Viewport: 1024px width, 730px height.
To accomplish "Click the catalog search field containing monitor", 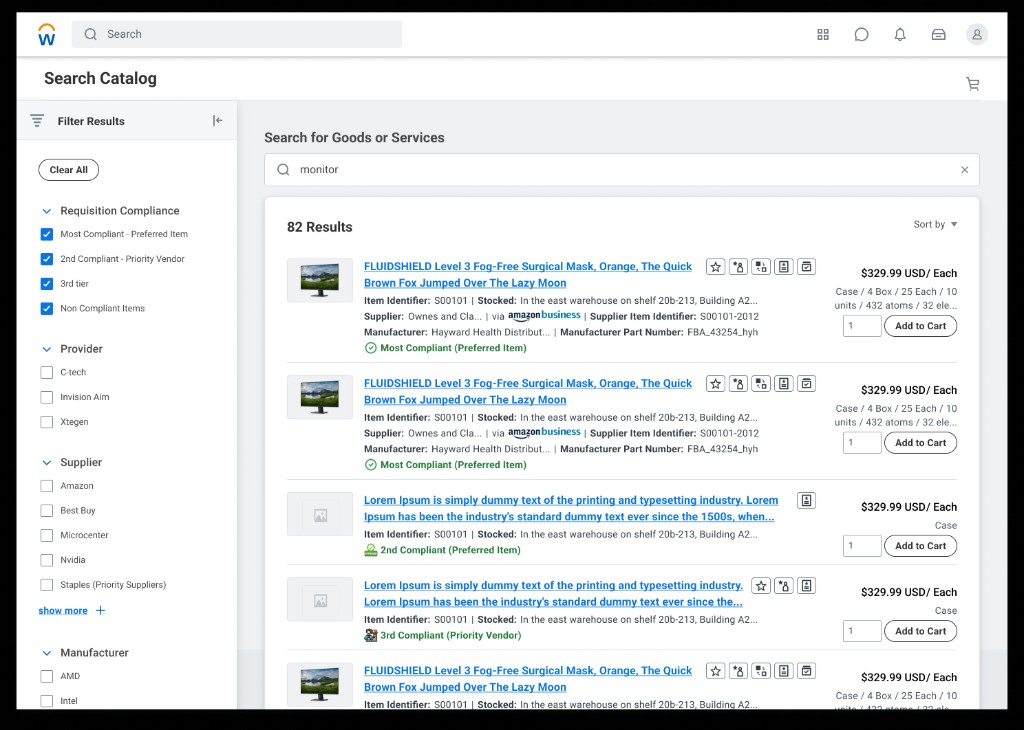I will coord(622,170).
